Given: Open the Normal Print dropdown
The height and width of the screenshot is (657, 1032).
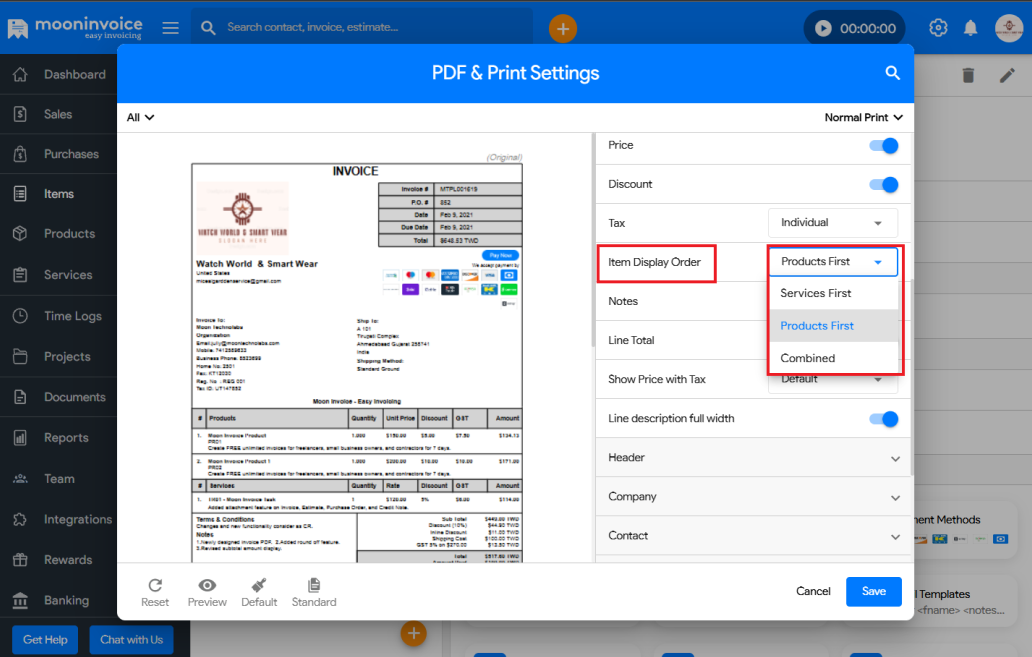Looking at the screenshot, I should [x=863, y=117].
